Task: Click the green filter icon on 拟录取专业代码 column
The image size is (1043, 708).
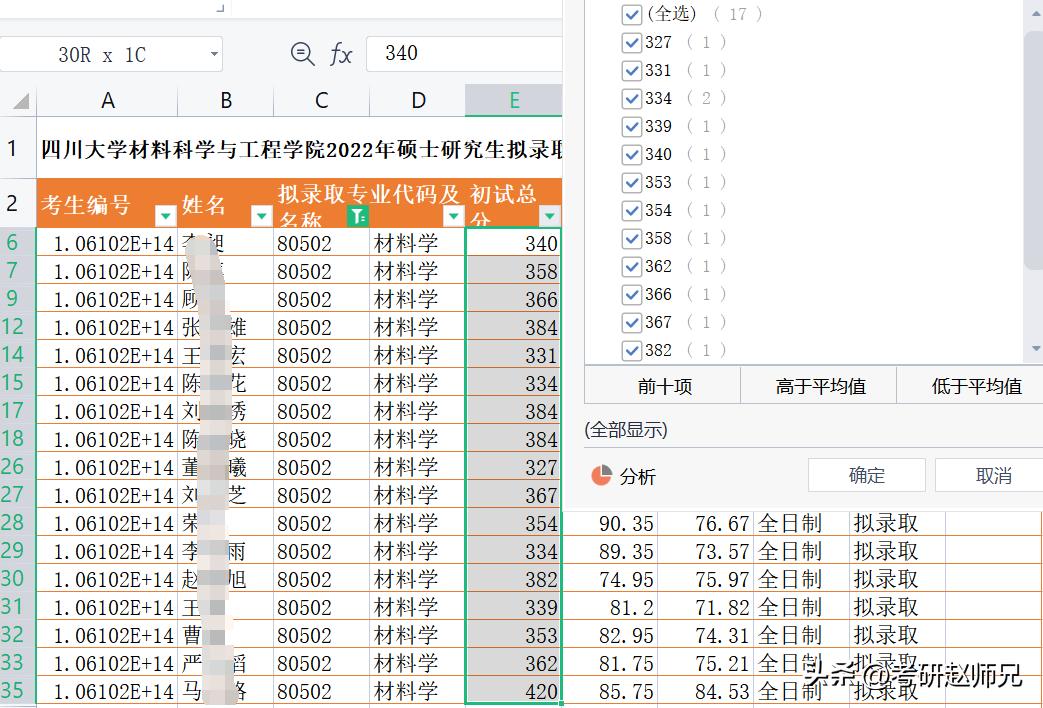Action: (x=357, y=216)
